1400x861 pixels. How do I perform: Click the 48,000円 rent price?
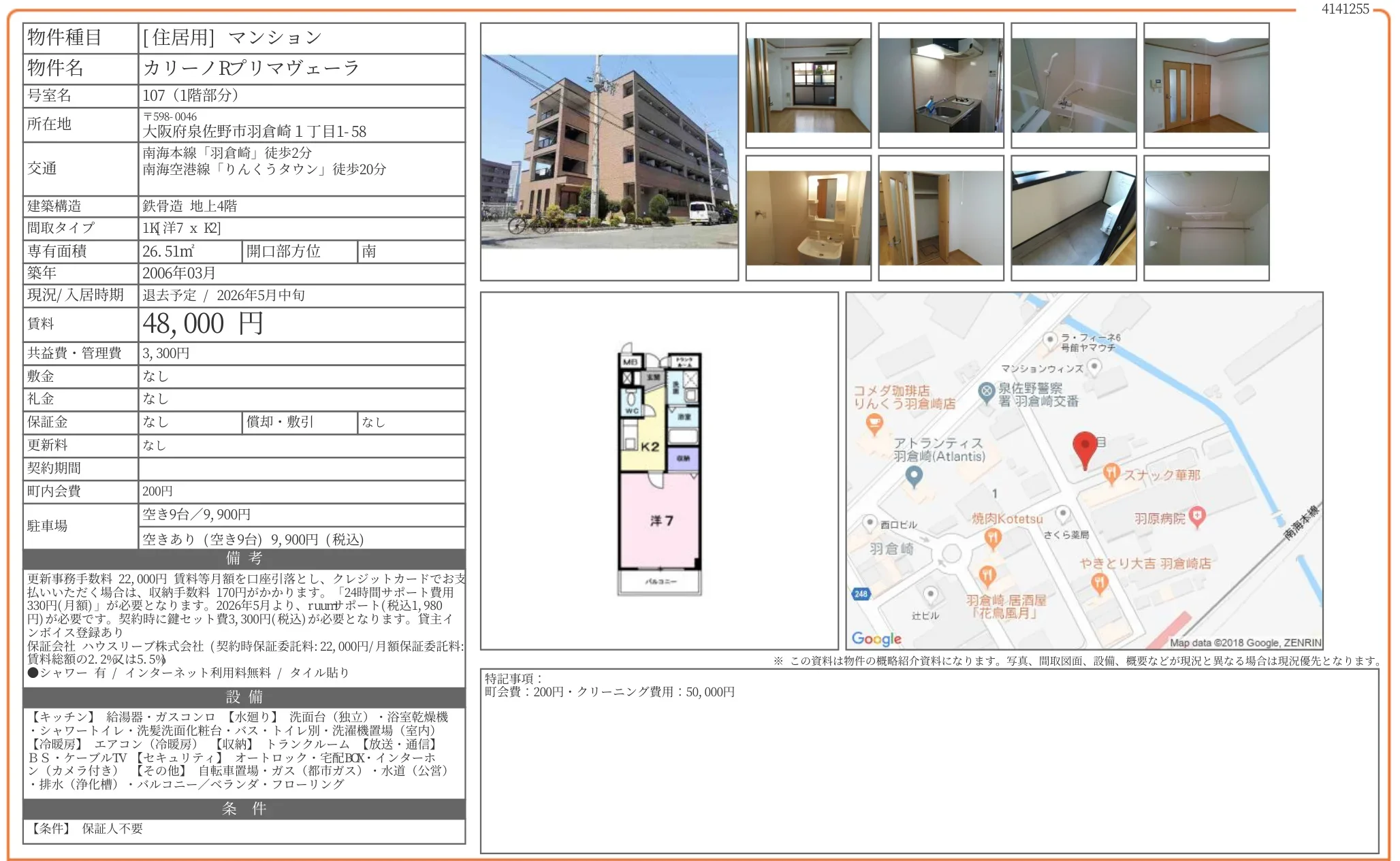[x=203, y=324]
